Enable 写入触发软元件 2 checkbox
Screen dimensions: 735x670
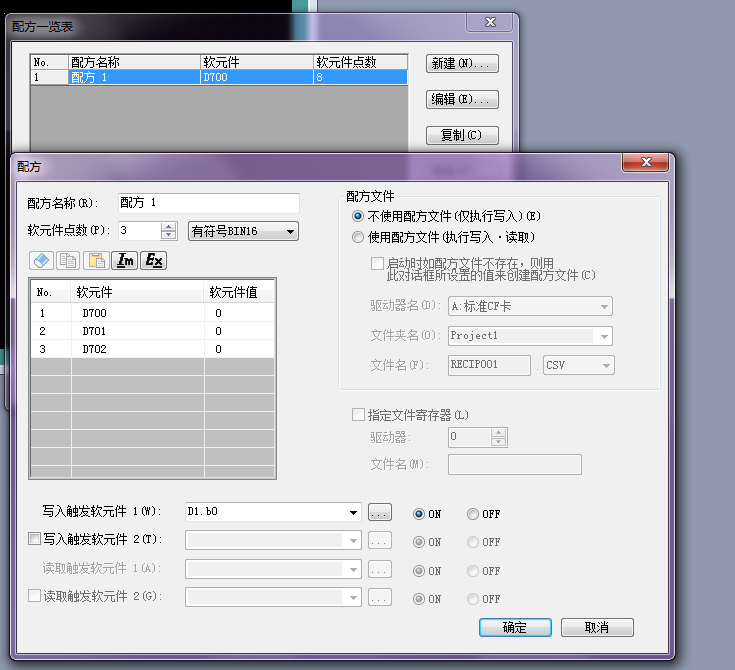click(35, 540)
